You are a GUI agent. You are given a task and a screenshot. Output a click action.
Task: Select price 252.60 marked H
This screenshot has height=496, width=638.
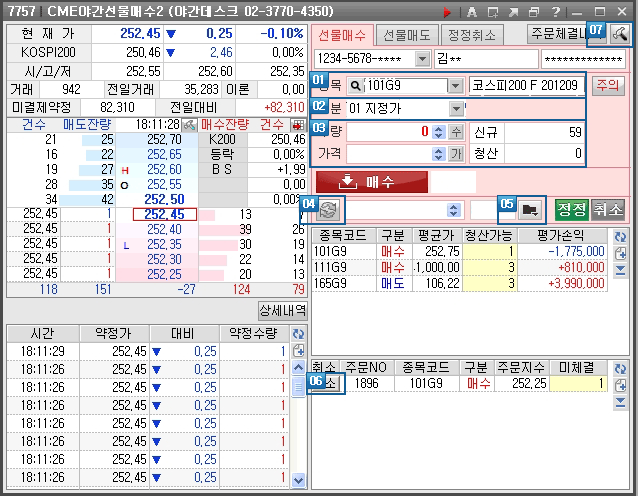[164, 169]
